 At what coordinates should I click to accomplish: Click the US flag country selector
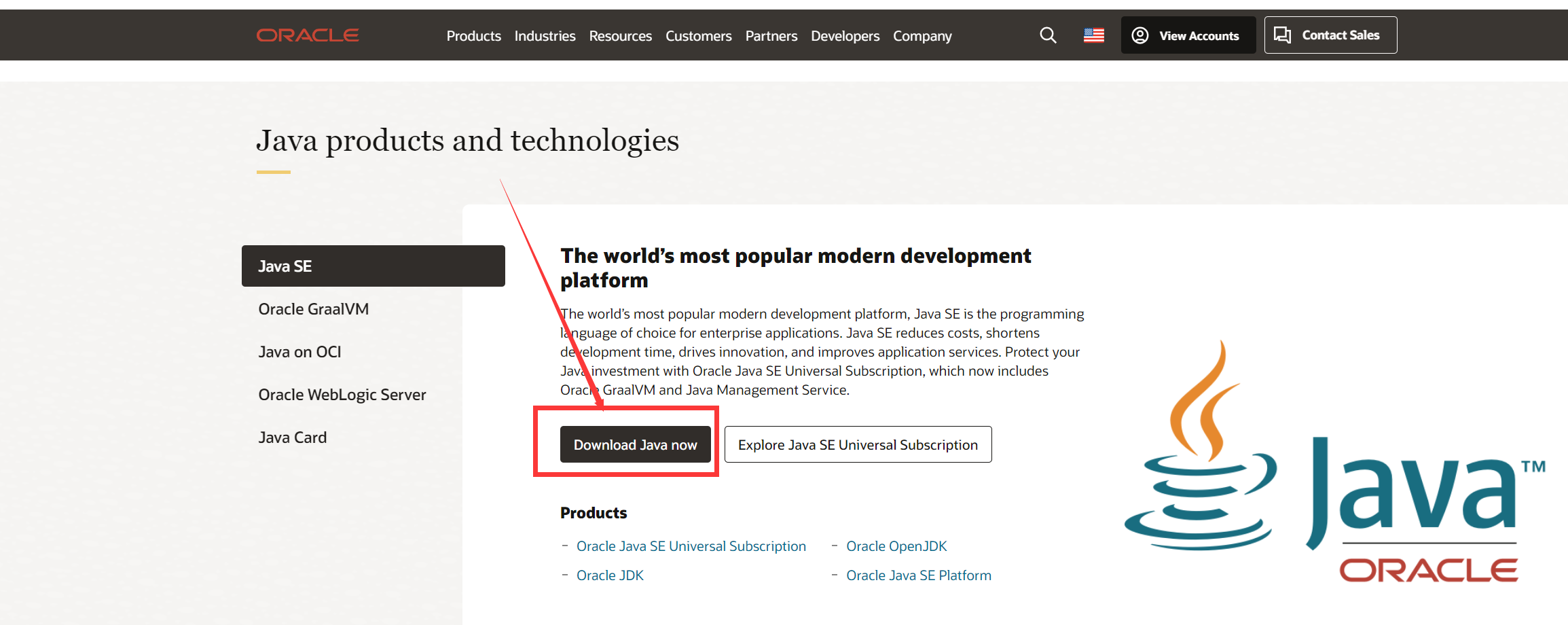(1093, 35)
